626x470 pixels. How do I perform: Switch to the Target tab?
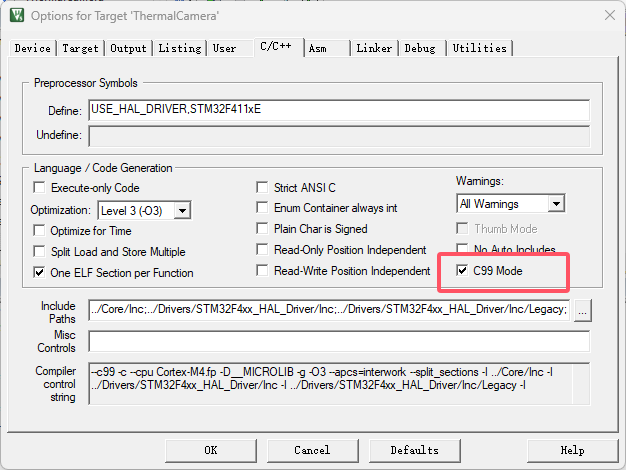[80, 48]
